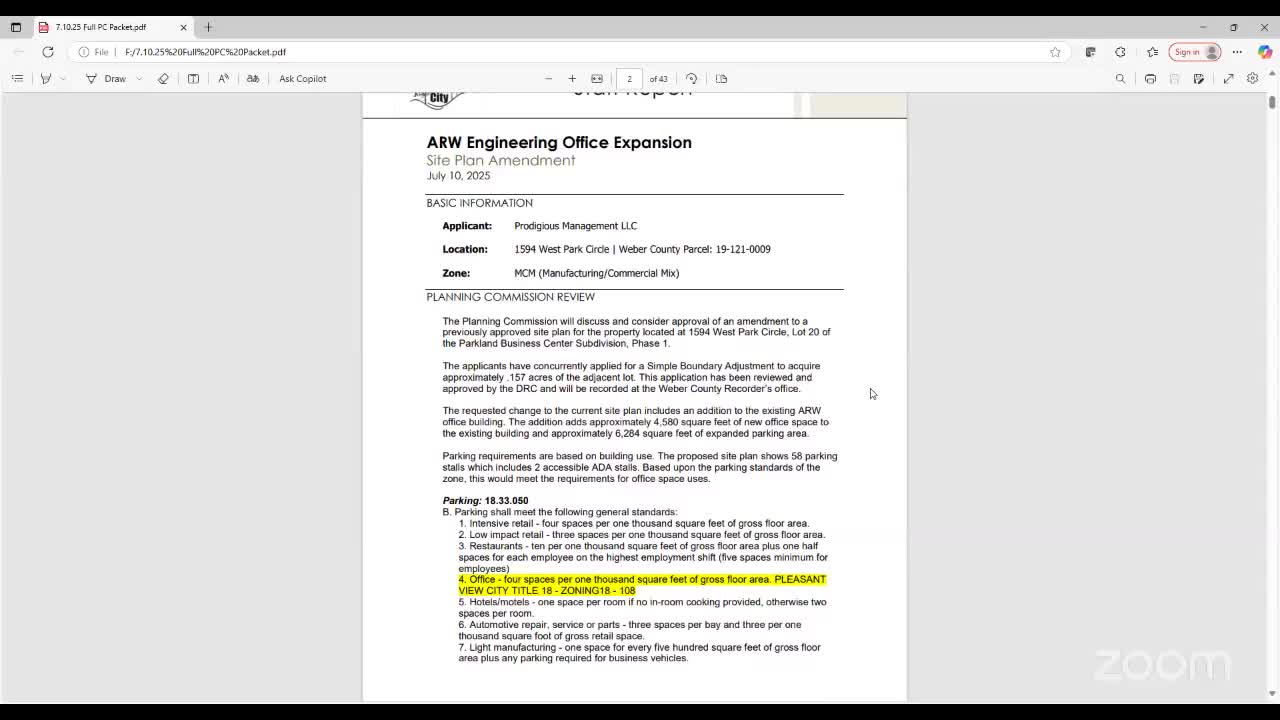Click the MCM (Manufacturing/Commercial Mix) zone text
1280x720 pixels.
click(596, 273)
